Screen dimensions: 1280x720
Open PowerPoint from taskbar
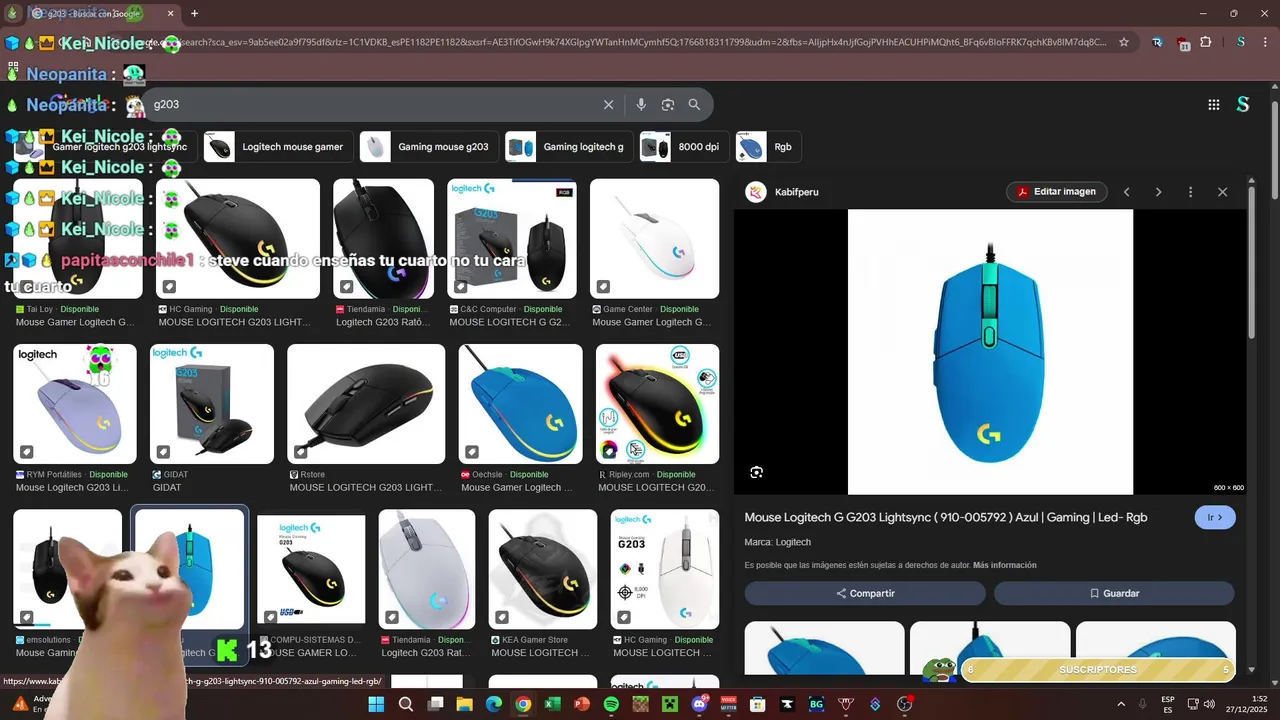click(582, 704)
